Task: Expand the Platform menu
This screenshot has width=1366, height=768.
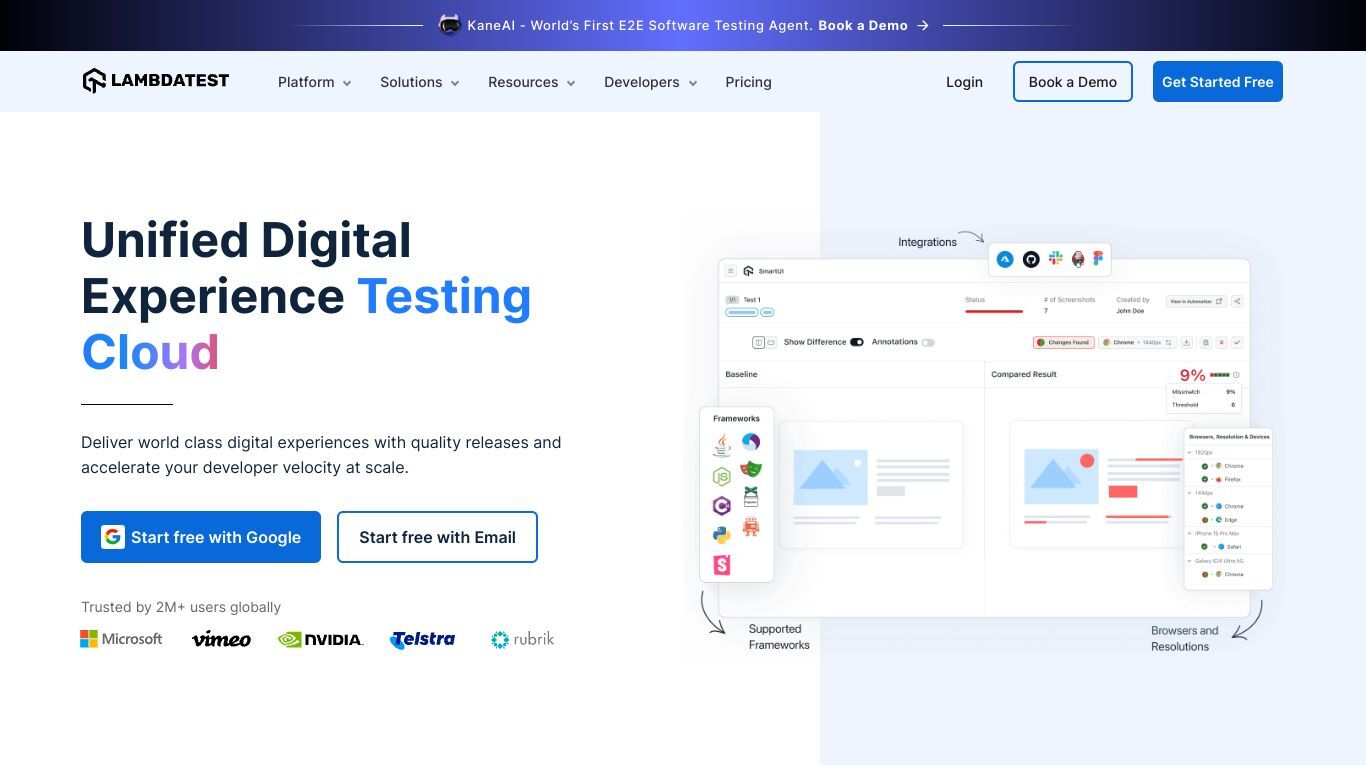Action: pyautogui.click(x=315, y=82)
